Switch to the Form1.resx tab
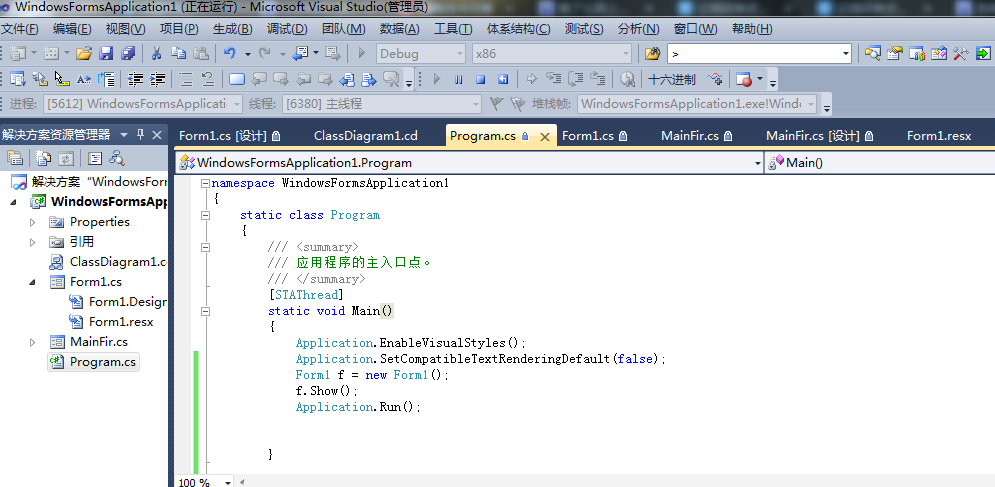Viewport: 995px width, 487px height. (x=939, y=136)
